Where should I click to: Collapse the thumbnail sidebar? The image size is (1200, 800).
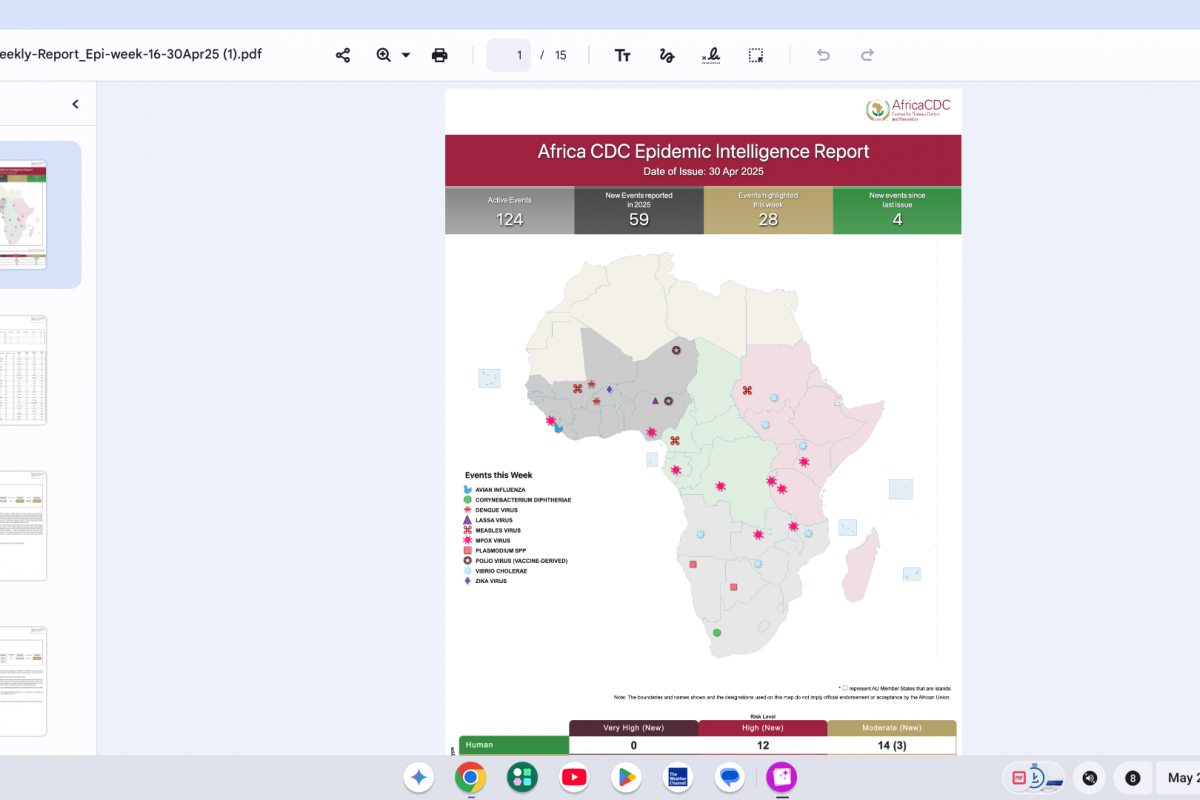pyautogui.click(x=75, y=104)
